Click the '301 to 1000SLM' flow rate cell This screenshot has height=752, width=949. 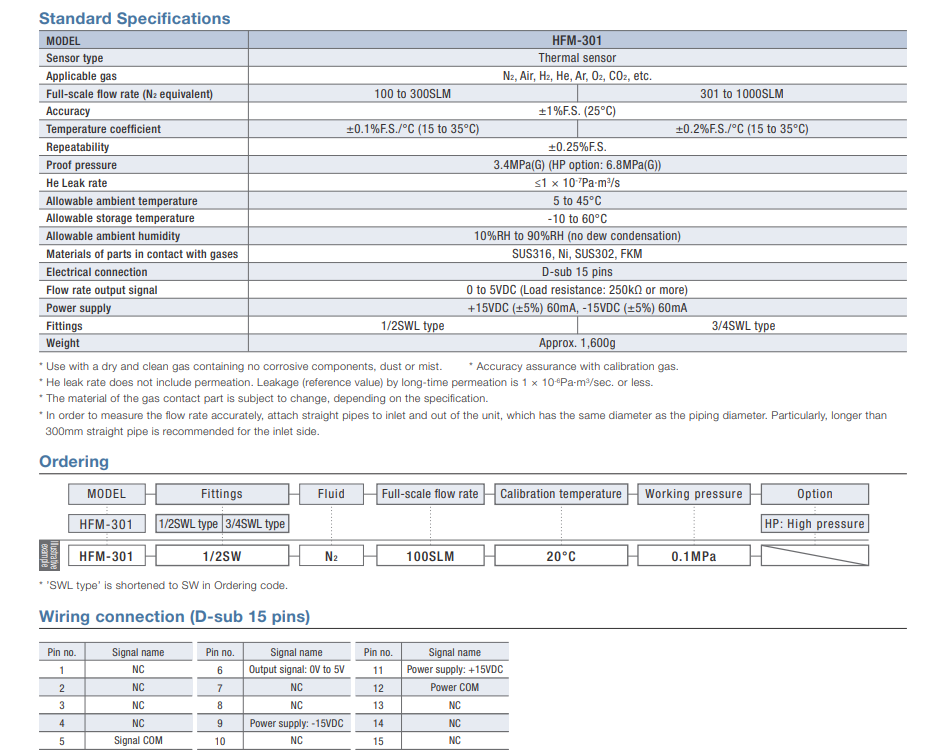(741, 94)
